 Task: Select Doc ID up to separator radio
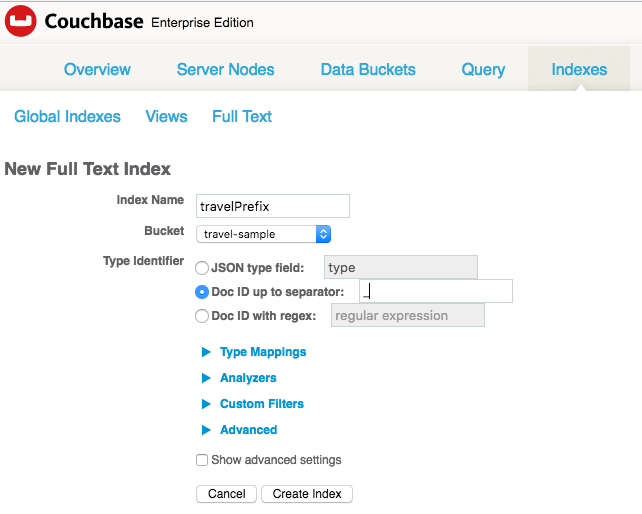(202, 292)
